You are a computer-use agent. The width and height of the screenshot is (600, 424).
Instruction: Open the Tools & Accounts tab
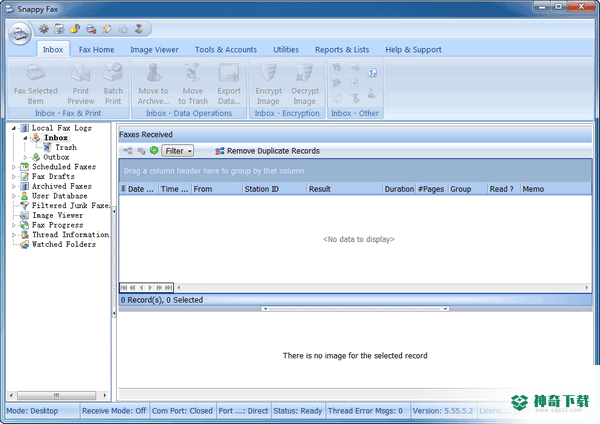pyautogui.click(x=226, y=50)
